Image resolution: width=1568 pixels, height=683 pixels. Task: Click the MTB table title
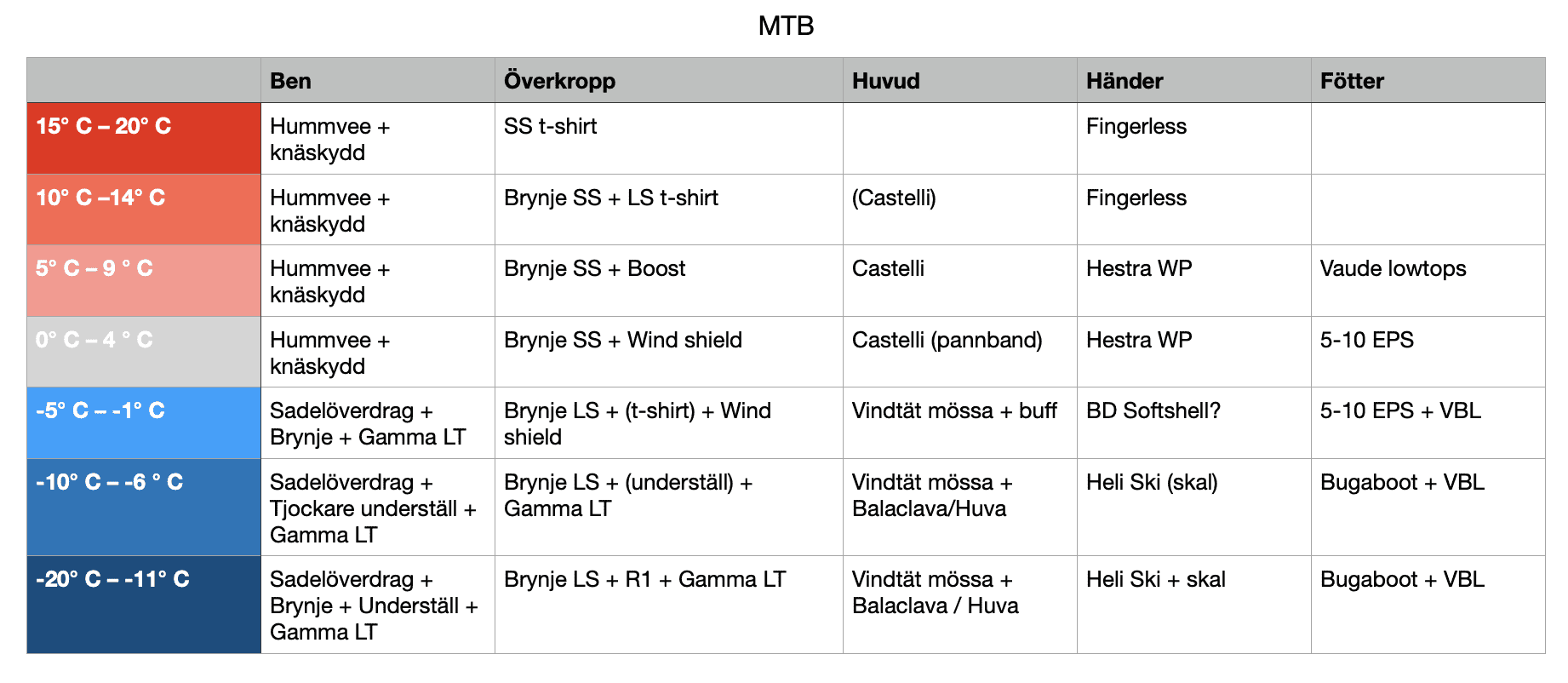tap(785, 26)
